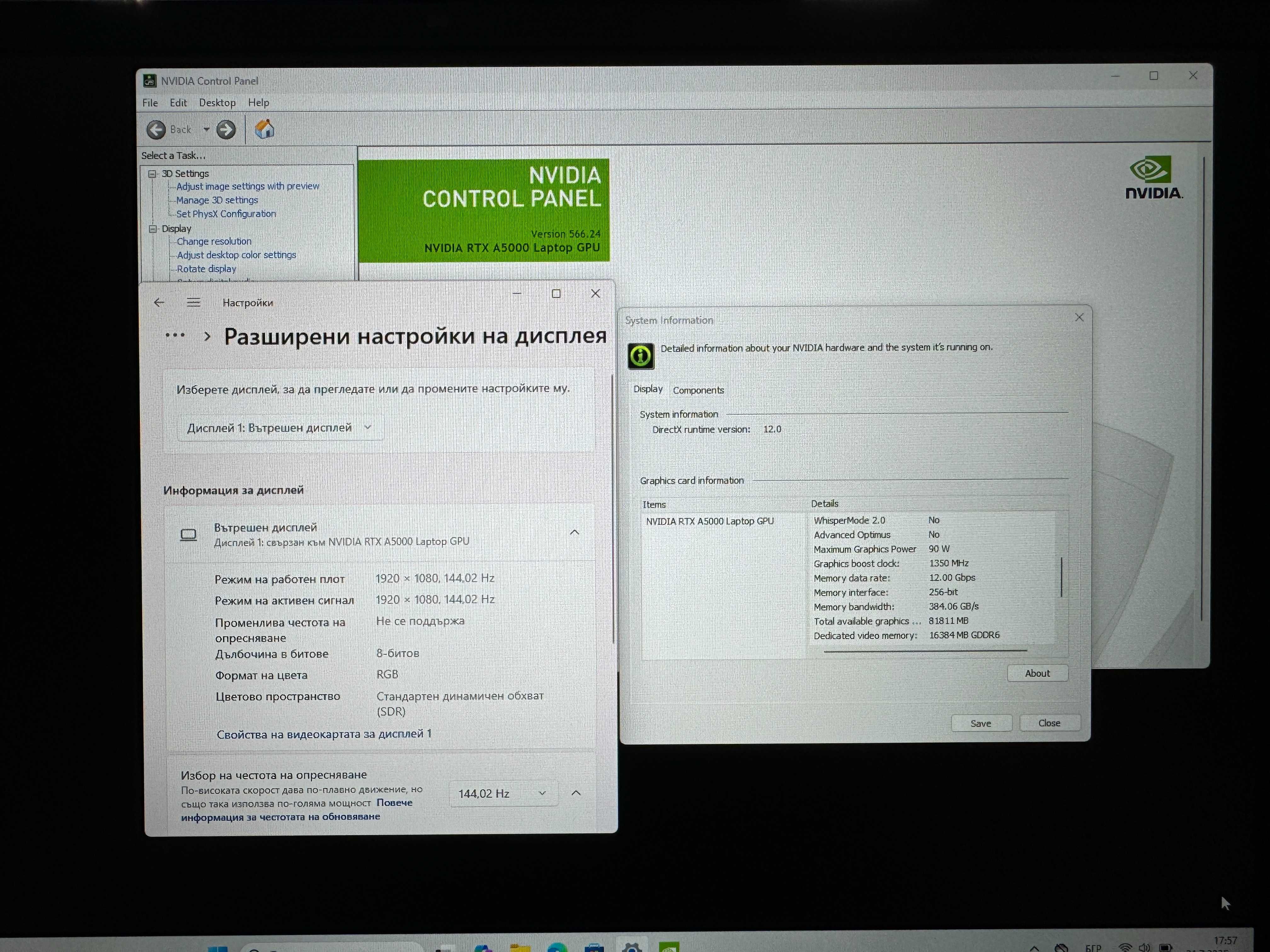1270x952 pixels.
Task: Open Rotate display task
Action: pos(206,269)
